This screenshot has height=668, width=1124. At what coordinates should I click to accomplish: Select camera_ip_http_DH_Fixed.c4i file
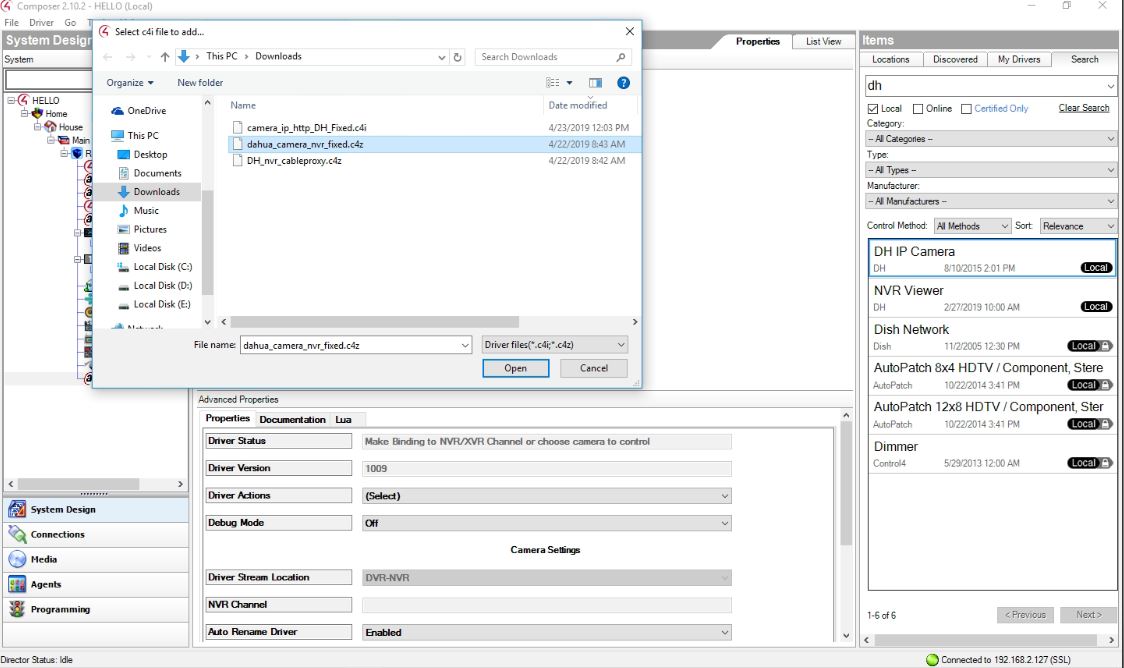[307, 128]
